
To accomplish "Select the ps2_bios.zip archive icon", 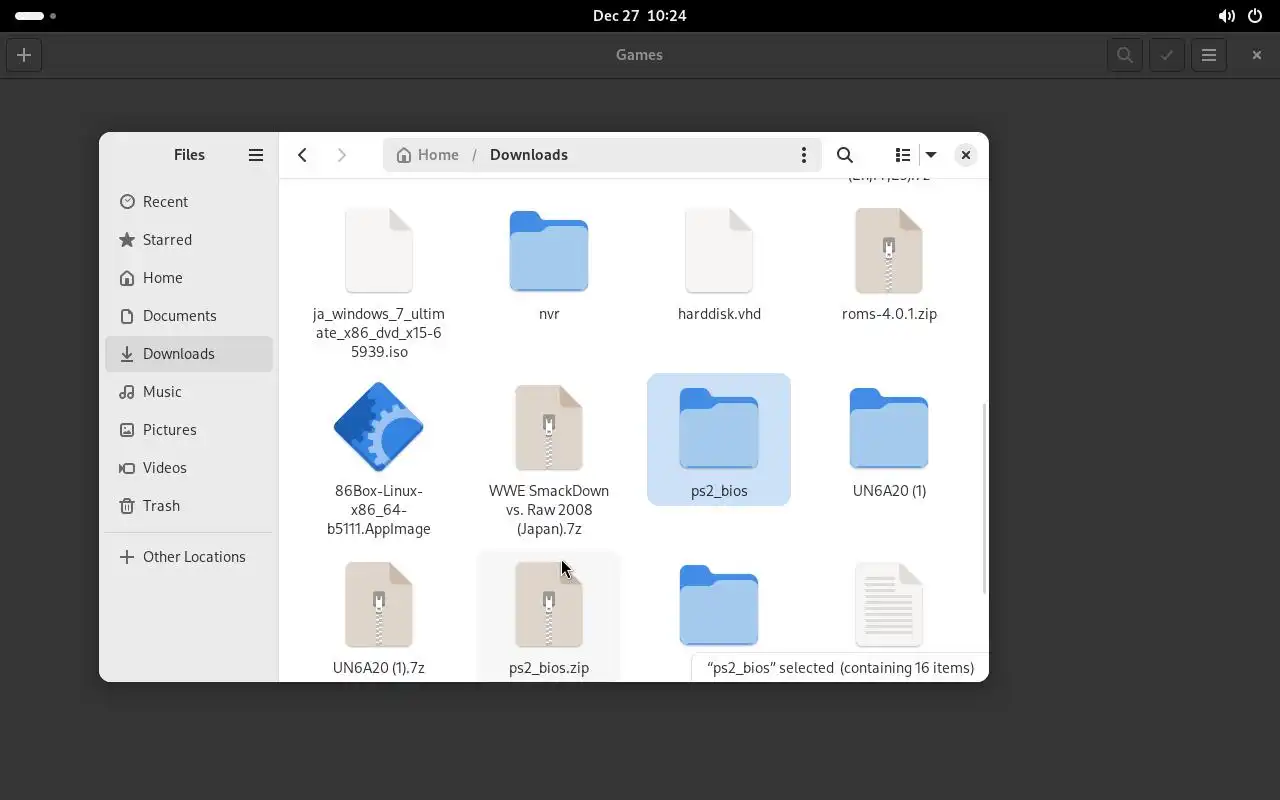I will tap(549, 605).
